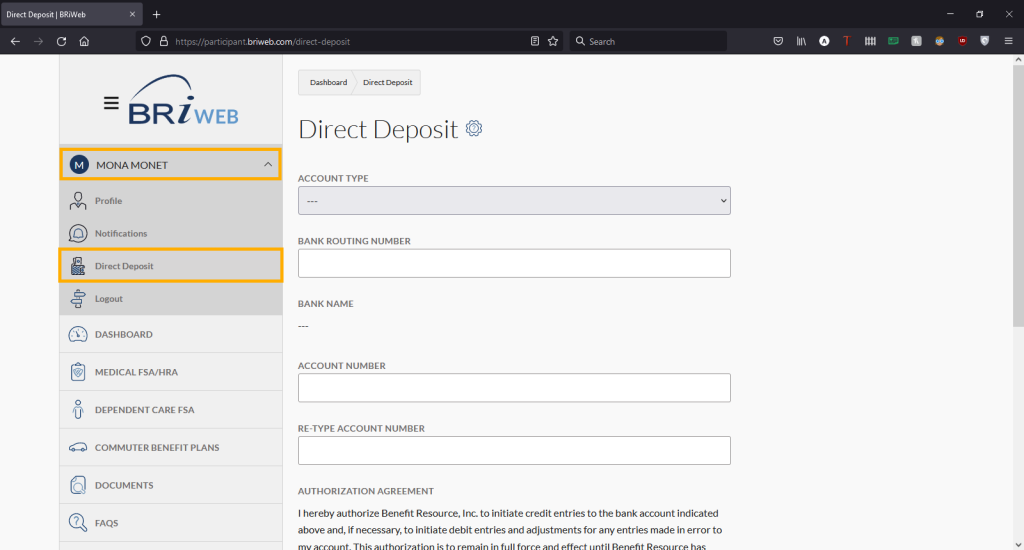This screenshot has height=550, width=1024.
Task: Collapse the Mona Monet user menu
Action: [x=267, y=165]
